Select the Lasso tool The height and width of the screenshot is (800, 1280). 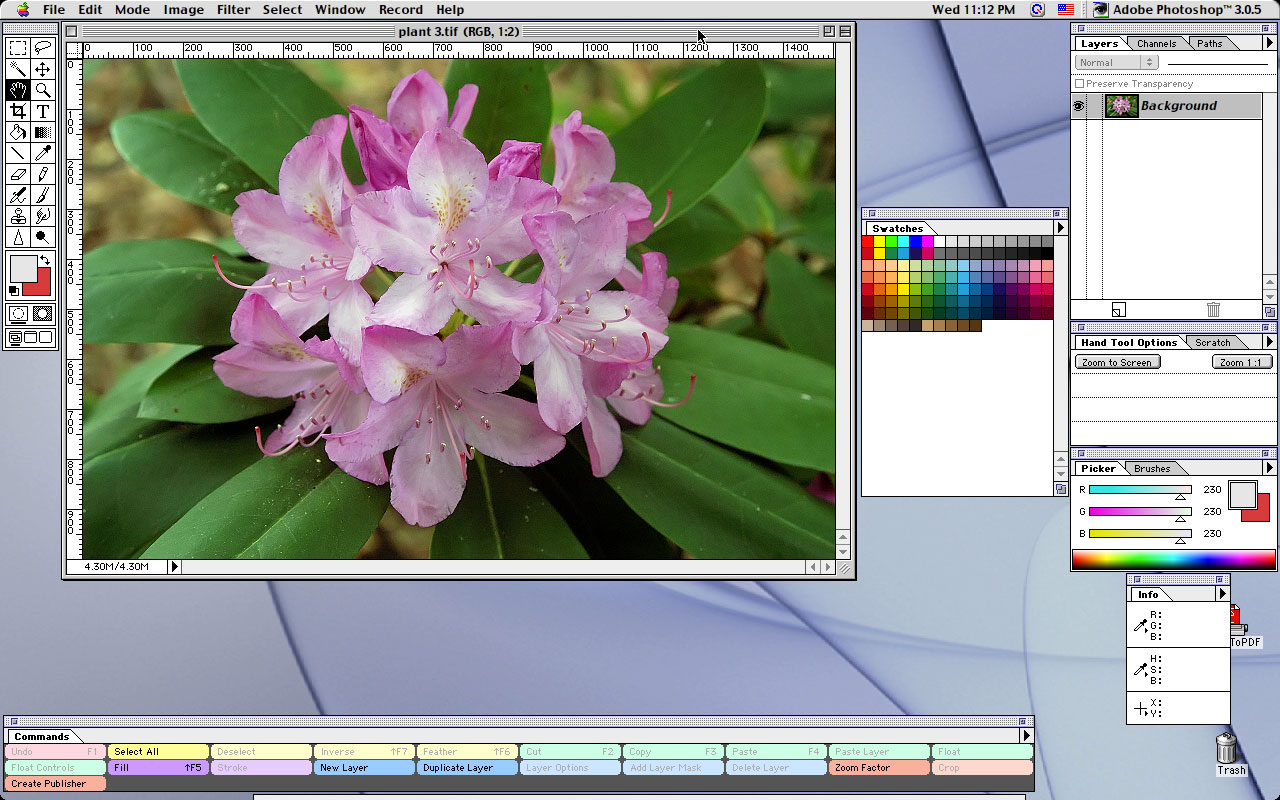point(43,48)
